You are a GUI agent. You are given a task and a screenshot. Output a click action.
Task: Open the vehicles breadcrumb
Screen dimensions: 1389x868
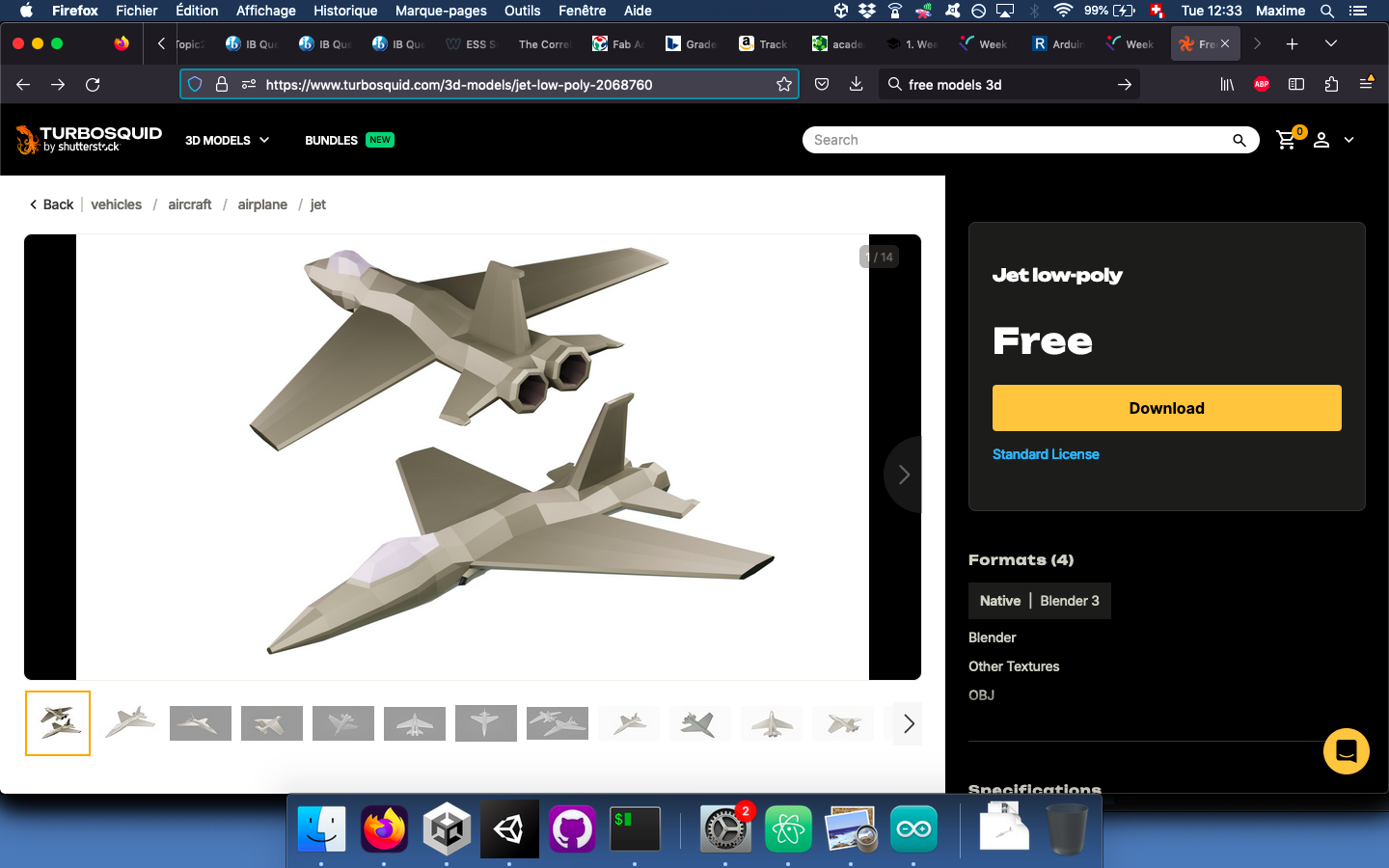[x=116, y=204]
